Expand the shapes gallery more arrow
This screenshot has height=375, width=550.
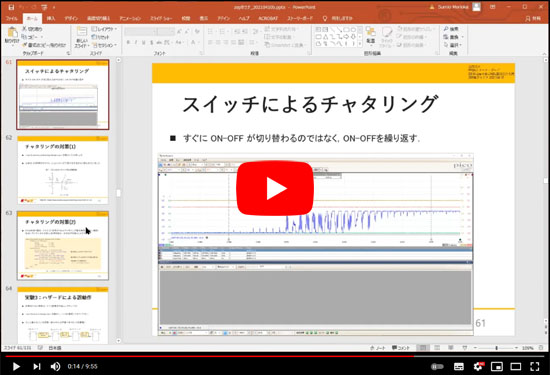[x=360, y=44]
